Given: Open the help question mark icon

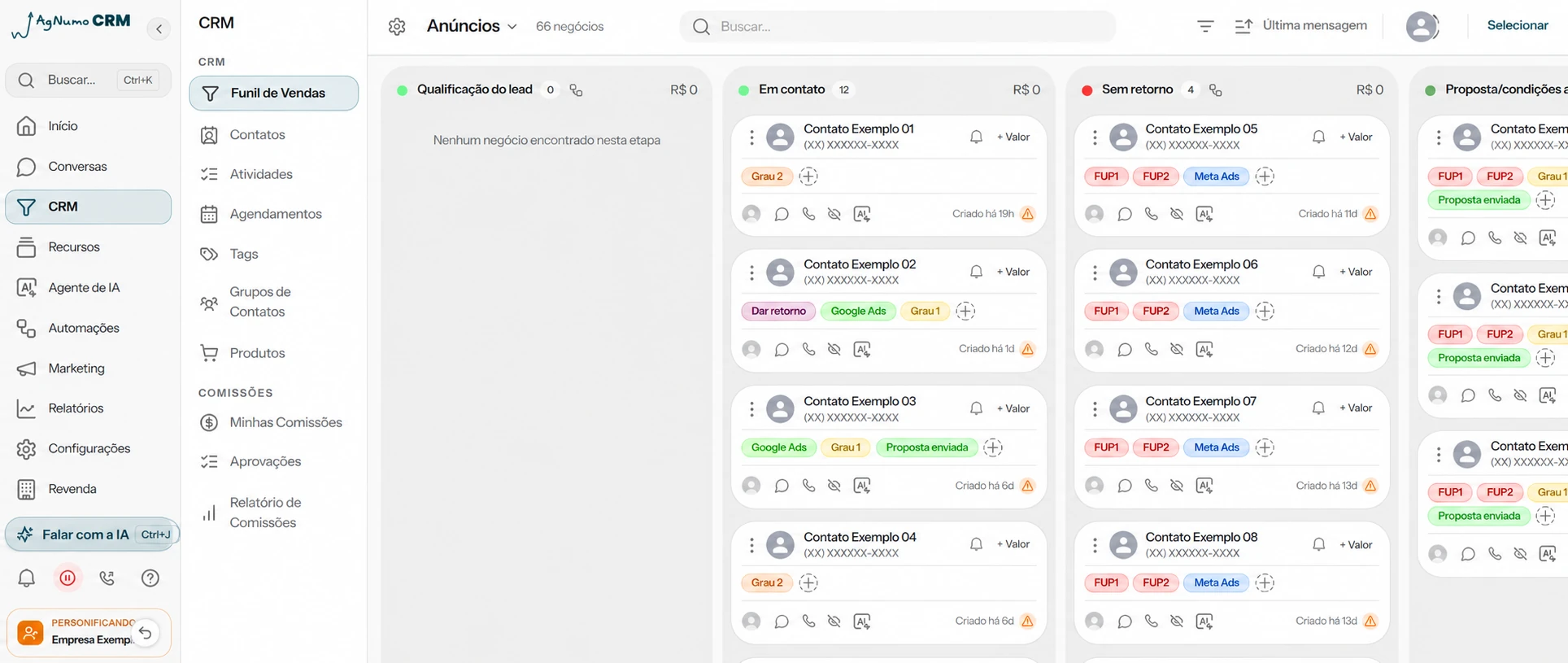Looking at the screenshot, I should pos(150,578).
